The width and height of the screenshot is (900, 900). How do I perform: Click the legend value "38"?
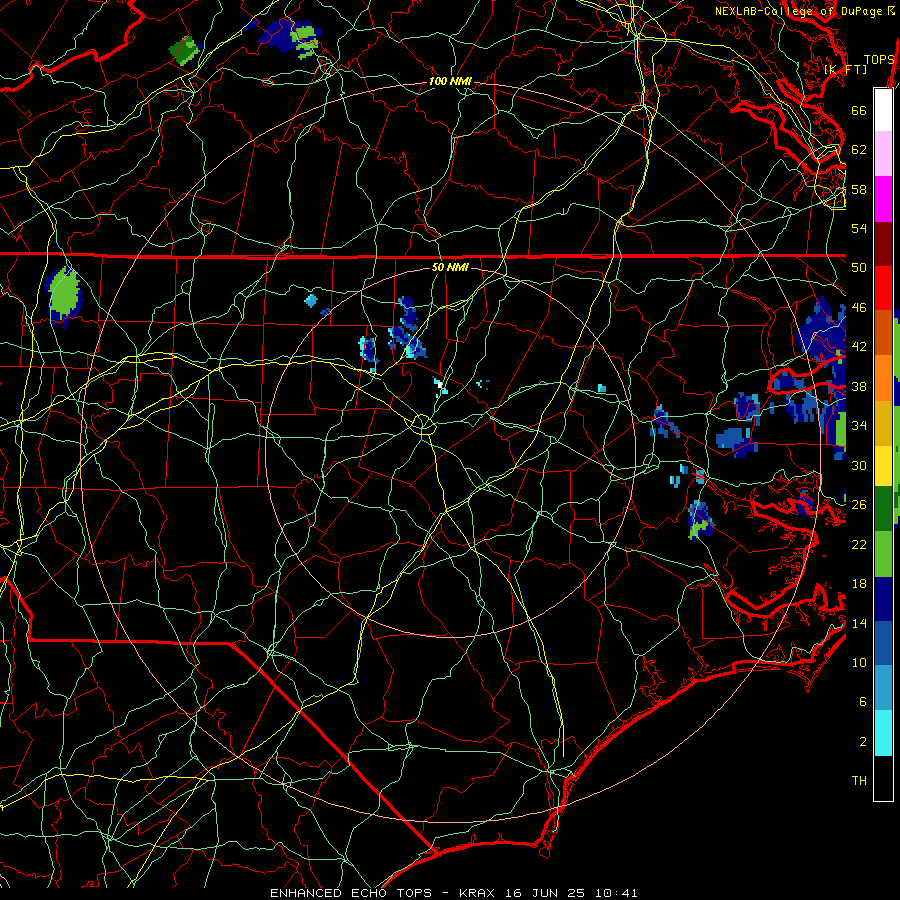[x=859, y=386]
